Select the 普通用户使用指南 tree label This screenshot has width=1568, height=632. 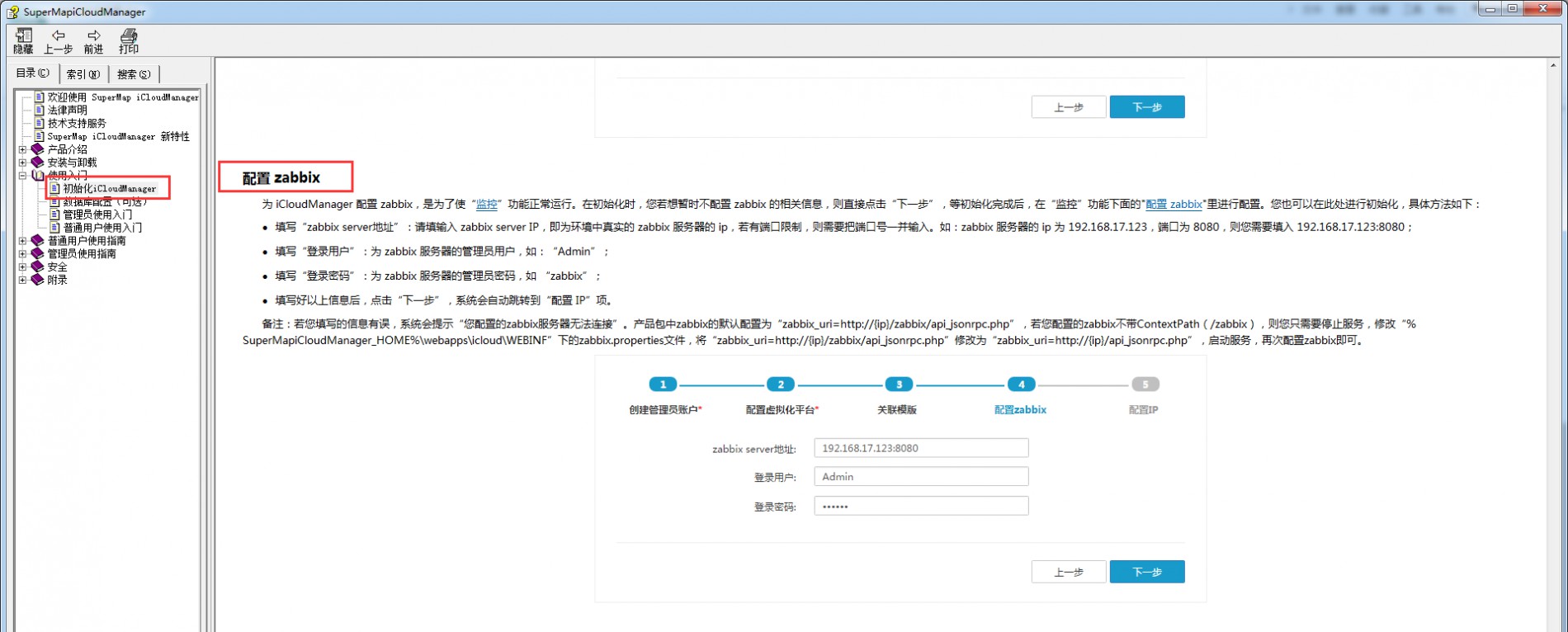click(87, 241)
